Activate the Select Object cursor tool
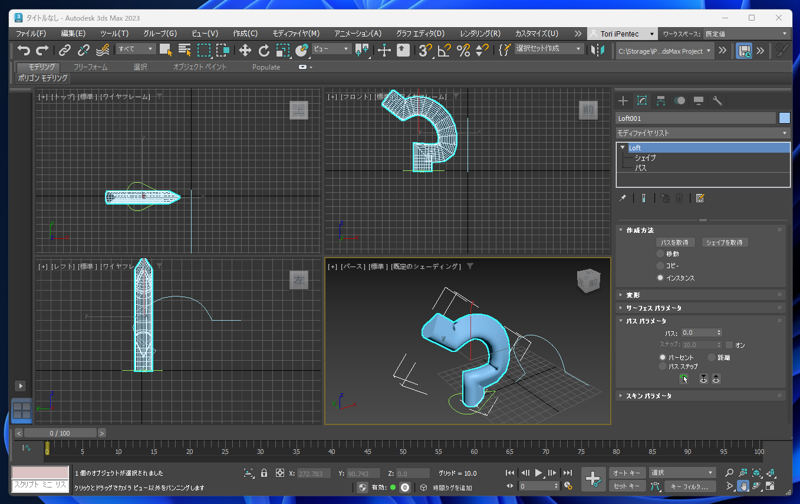The image size is (800, 504). [x=165, y=50]
